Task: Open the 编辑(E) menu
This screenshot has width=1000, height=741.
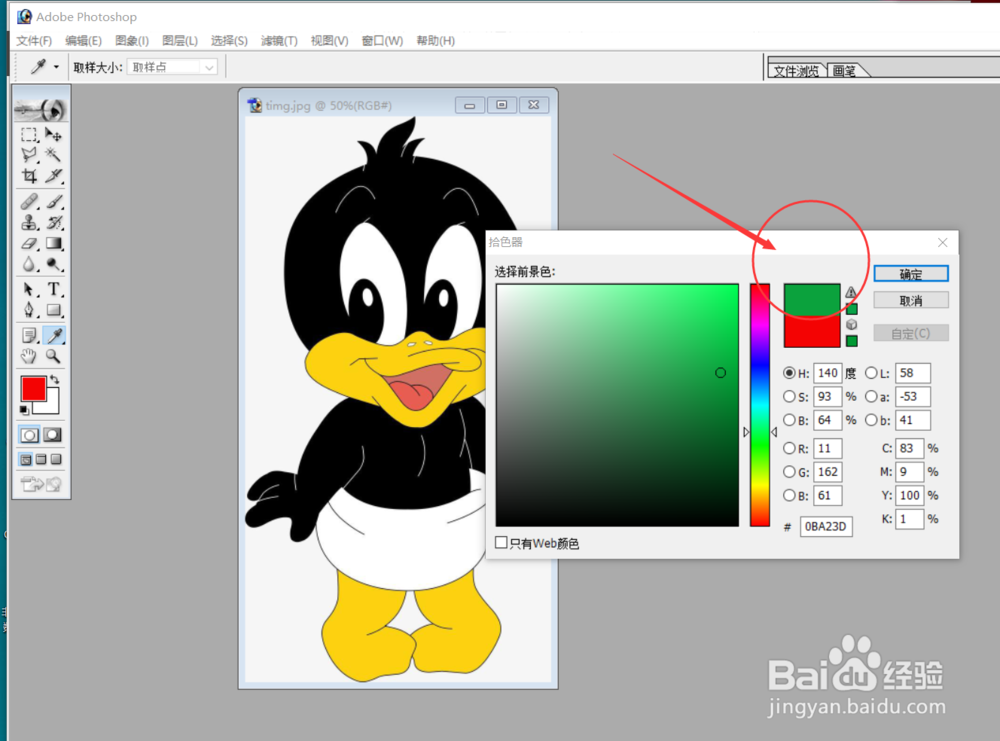Action: [84, 41]
